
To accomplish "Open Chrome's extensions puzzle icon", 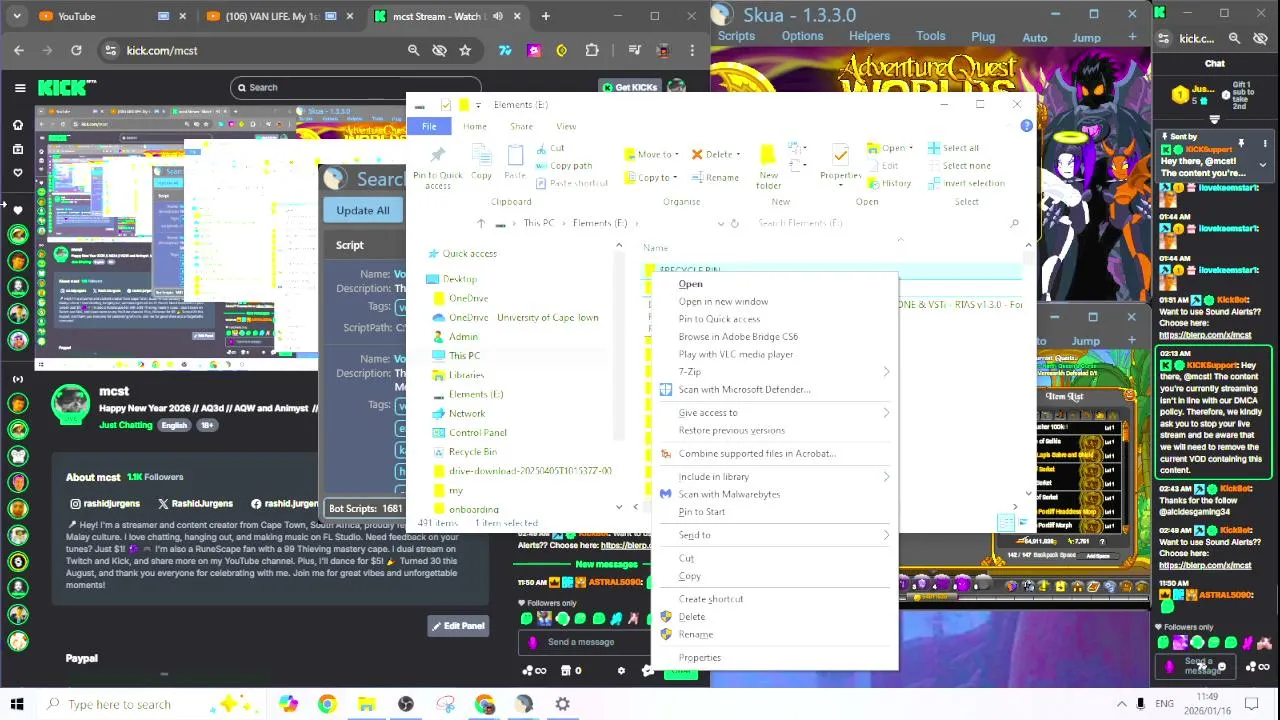I will coord(592,50).
